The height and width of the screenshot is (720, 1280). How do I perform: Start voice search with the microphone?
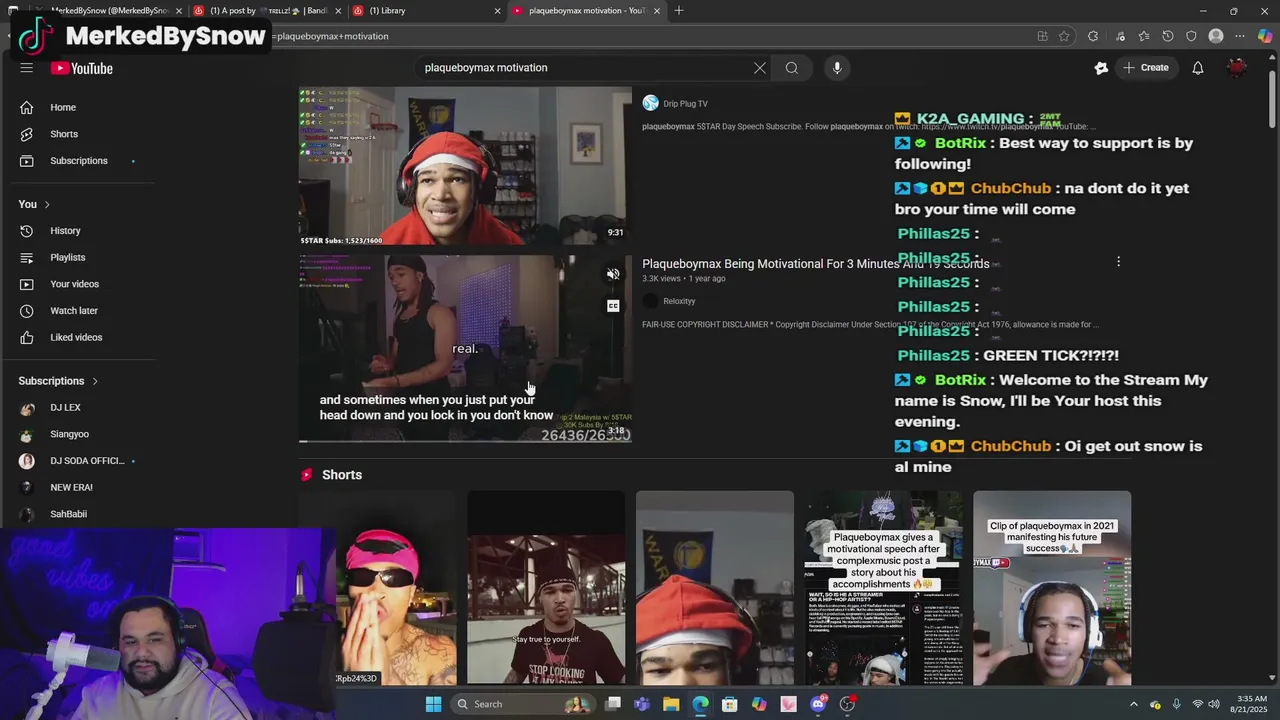point(837,68)
